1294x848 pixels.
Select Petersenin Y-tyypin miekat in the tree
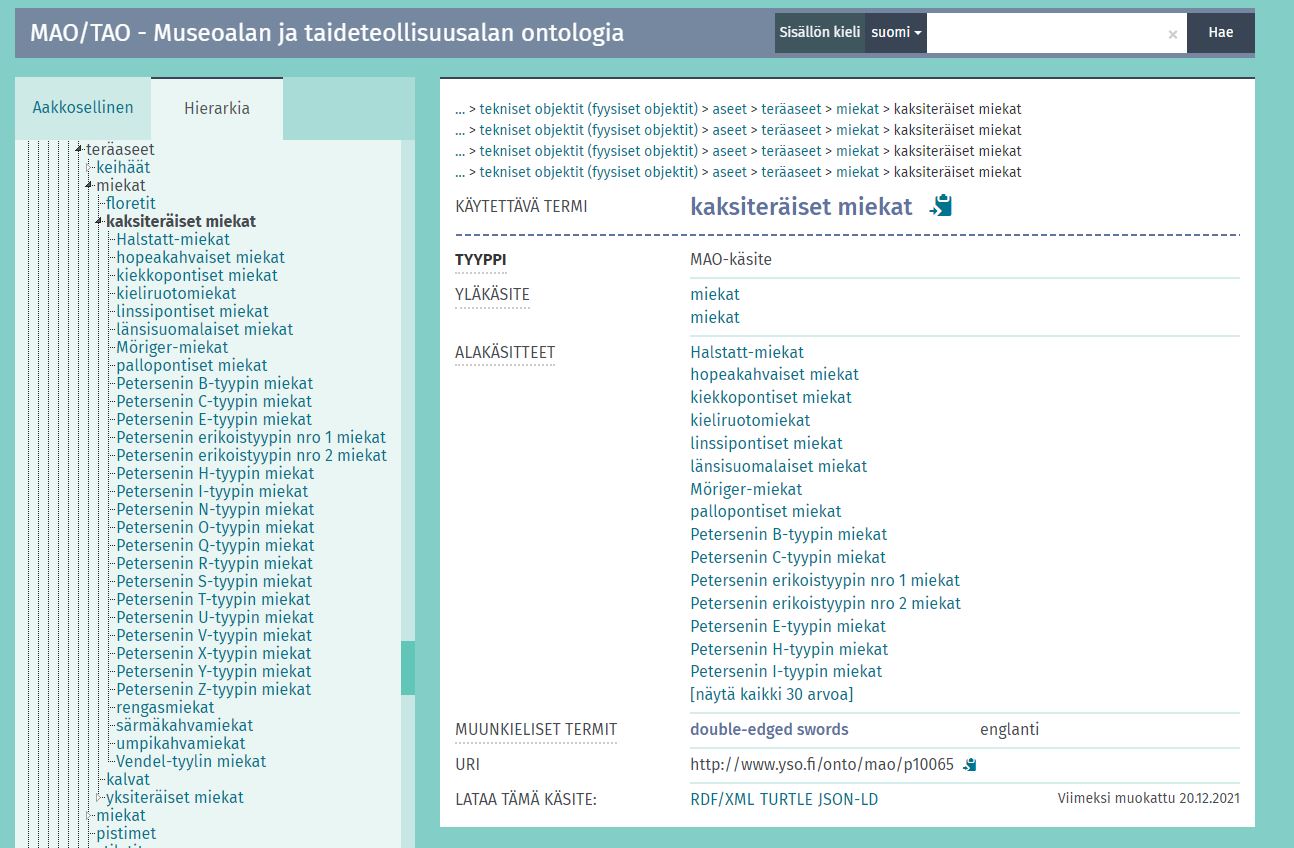(213, 671)
